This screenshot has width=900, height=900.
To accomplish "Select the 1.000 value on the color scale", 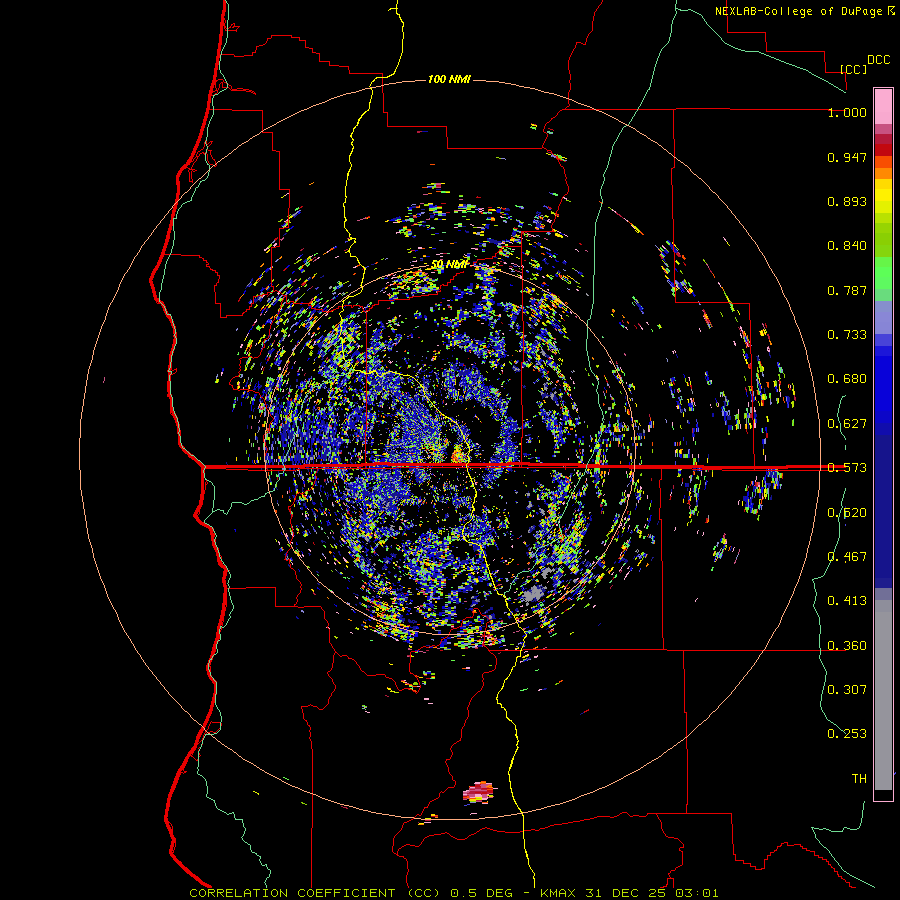I will tap(847, 112).
